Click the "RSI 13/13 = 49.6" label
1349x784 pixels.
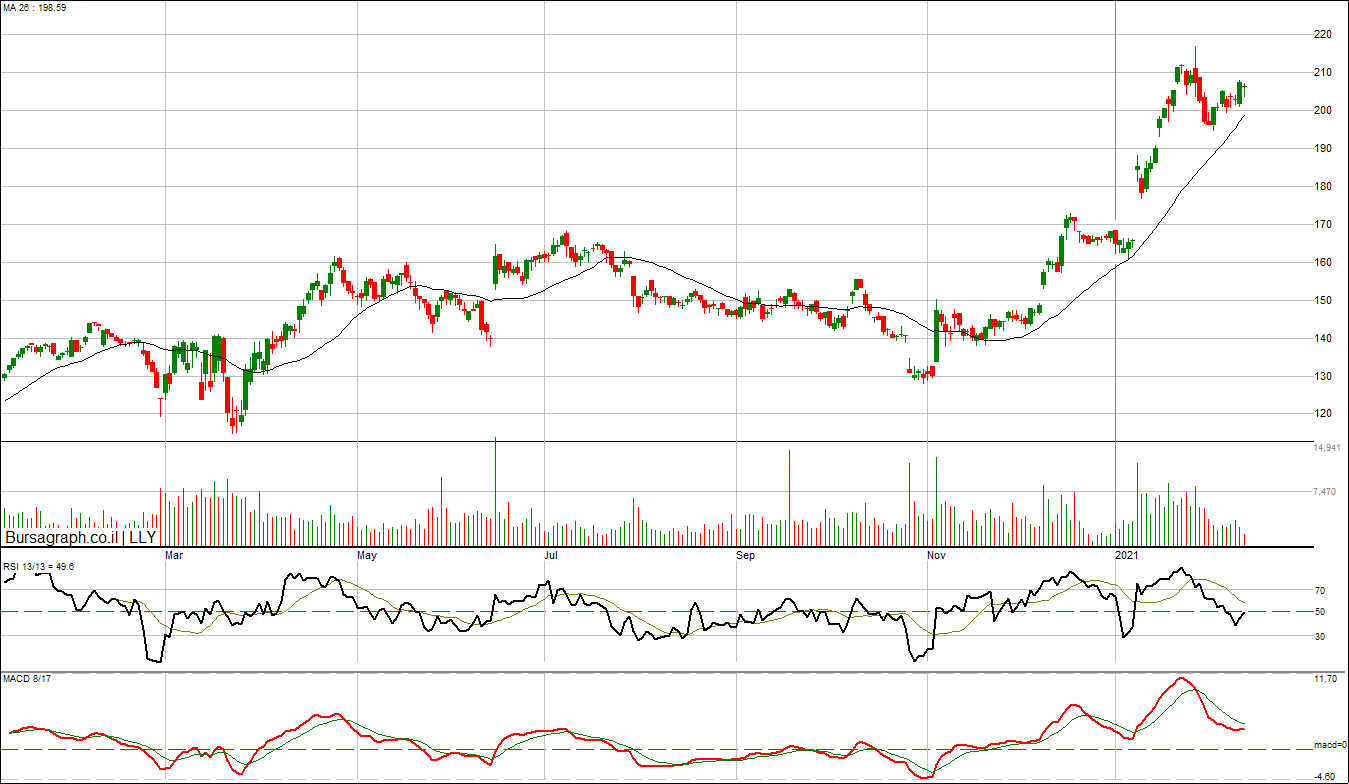39,567
